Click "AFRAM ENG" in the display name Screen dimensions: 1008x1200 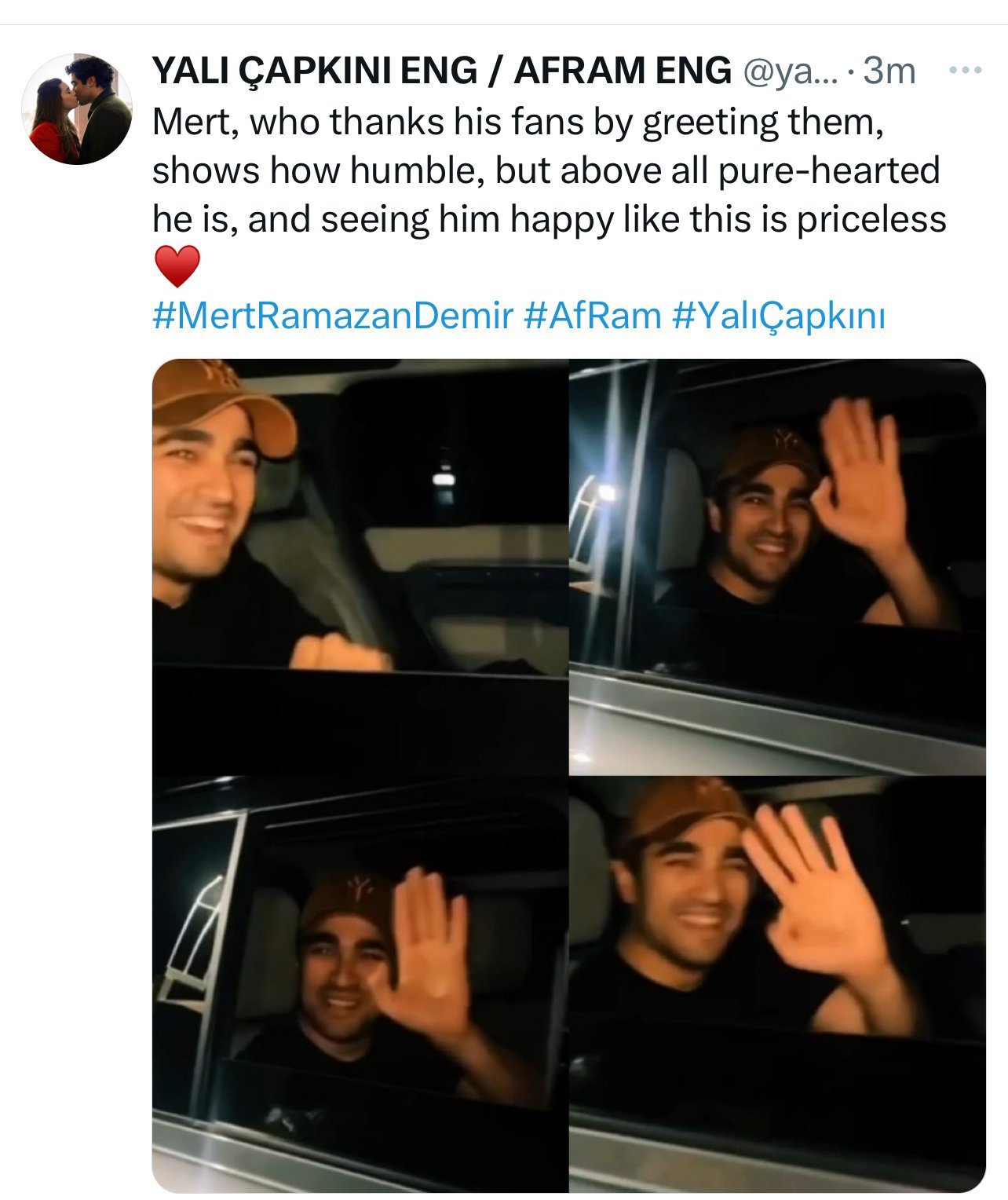coord(623,71)
